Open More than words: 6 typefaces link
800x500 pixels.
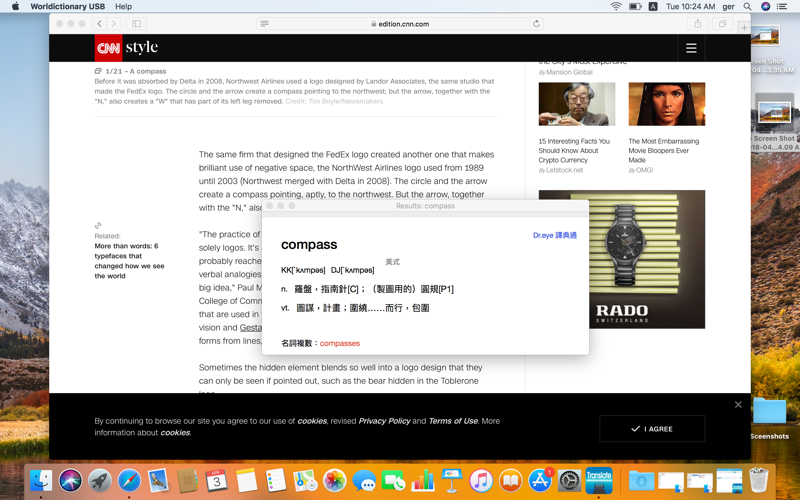[129, 261]
